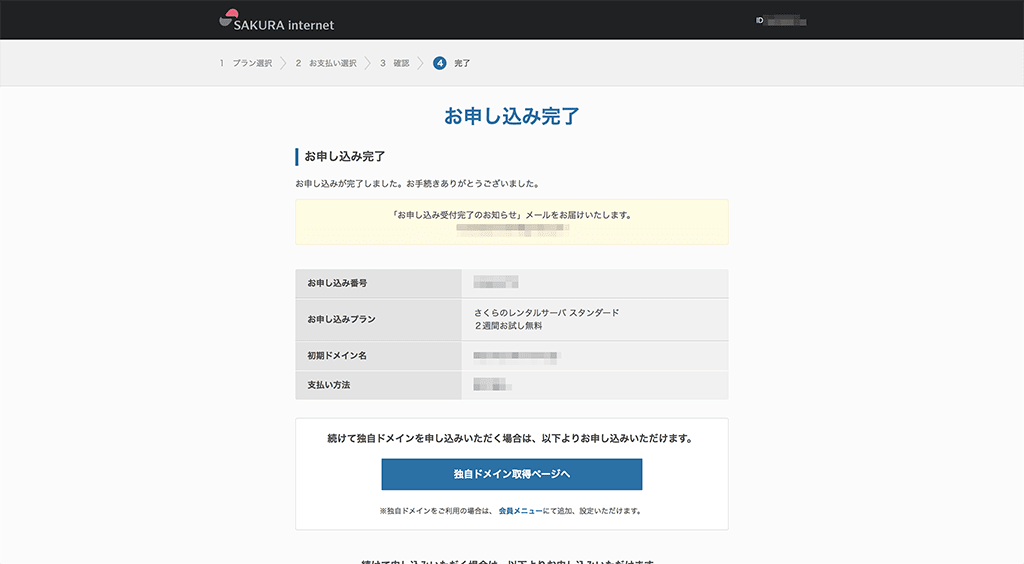The image size is (1024, 564).
Task: Select step 2 お支払い選択
Action: click(326, 63)
